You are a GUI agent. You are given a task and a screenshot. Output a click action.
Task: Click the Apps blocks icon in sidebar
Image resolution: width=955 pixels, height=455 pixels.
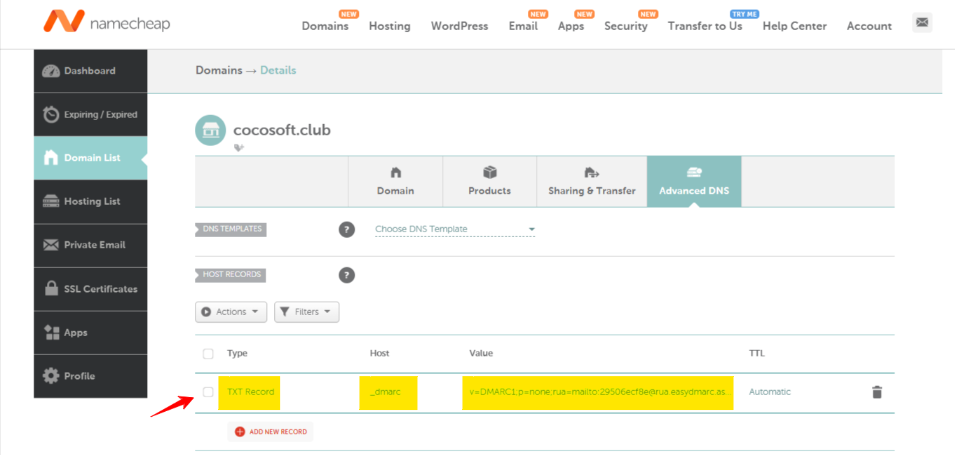pos(51,333)
